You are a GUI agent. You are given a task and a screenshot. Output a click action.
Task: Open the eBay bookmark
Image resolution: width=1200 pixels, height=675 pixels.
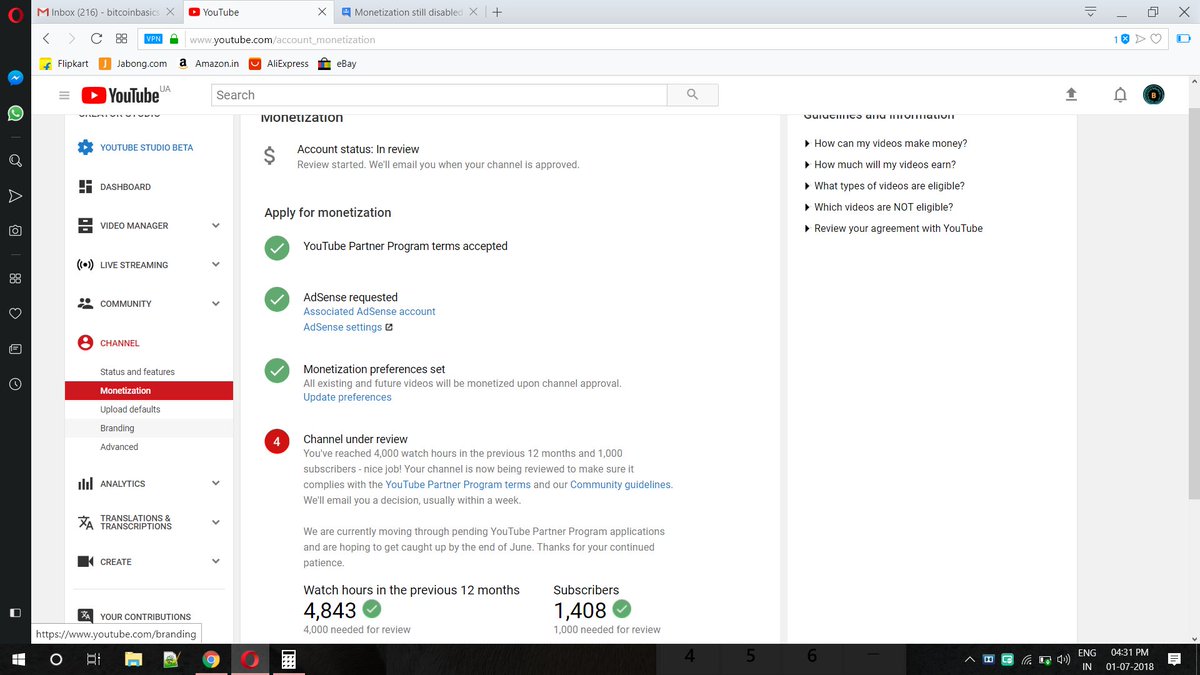[337, 63]
